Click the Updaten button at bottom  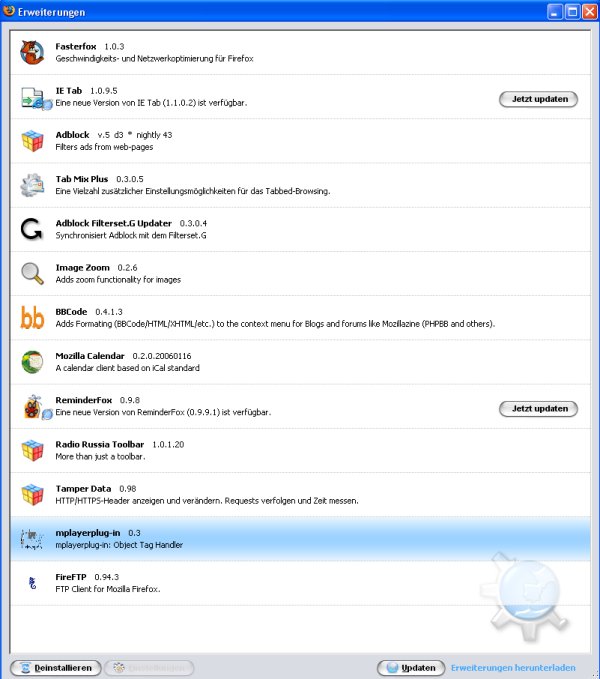point(411,668)
